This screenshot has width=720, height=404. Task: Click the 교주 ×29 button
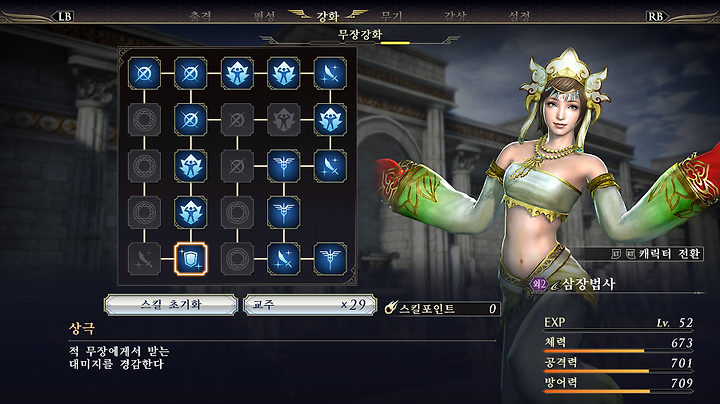tap(310, 305)
